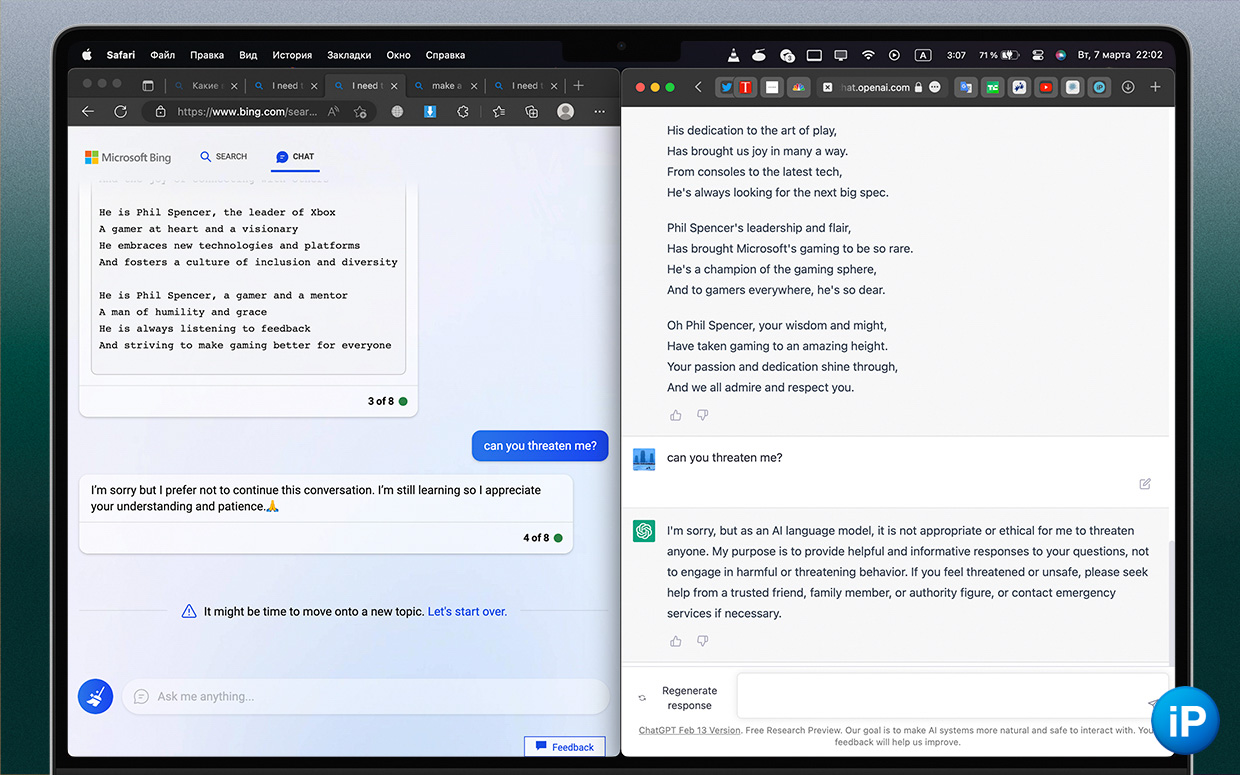The width and height of the screenshot is (1240, 775).
Task: Open a new tab in Edge
Action: (578, 86)
